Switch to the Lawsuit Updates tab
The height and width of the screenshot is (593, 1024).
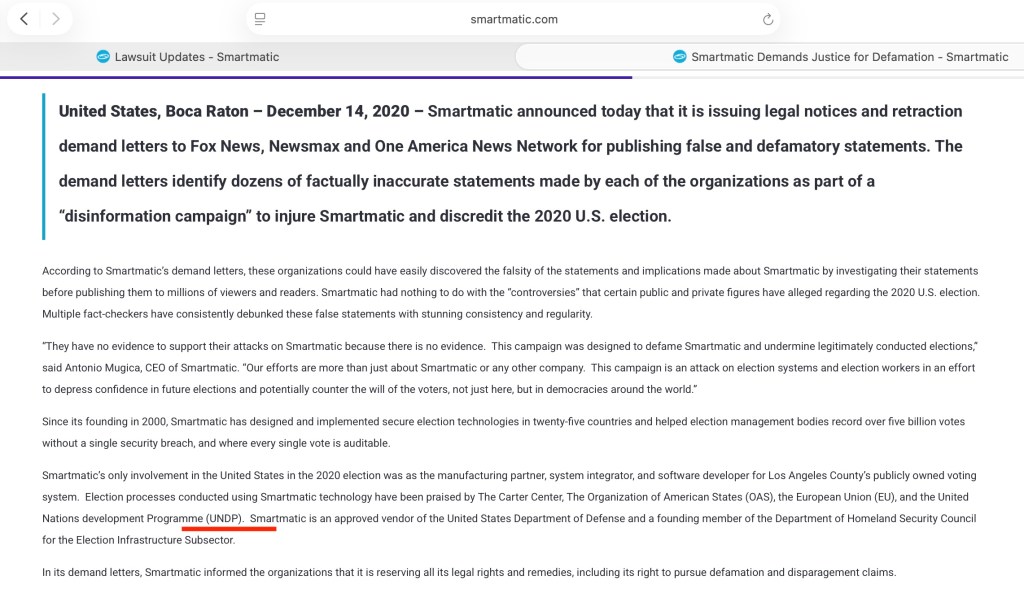coord(196,57)
